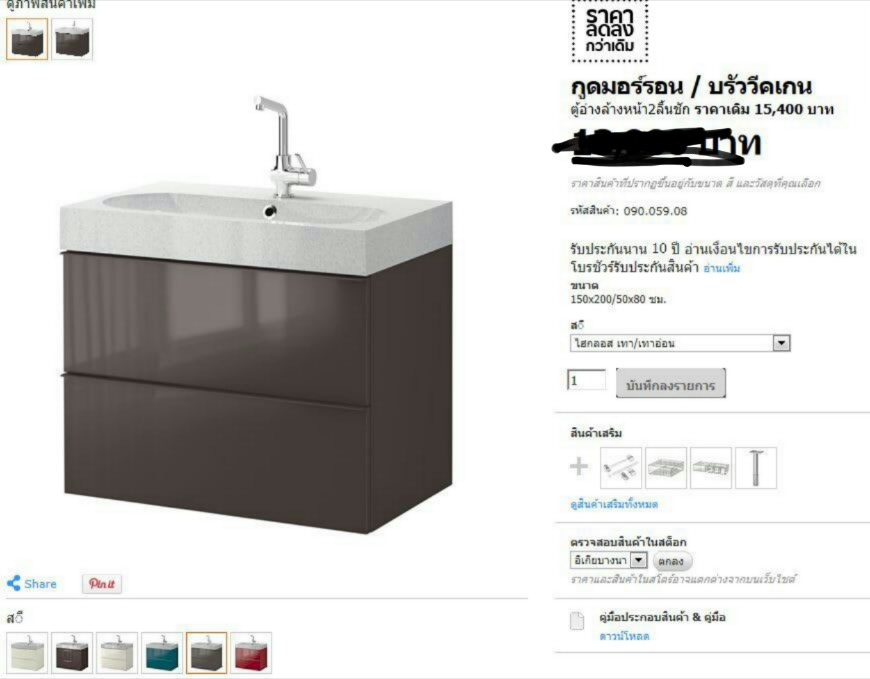Open the wire basket add-on product thumbnail
This screenshot has height=679, width=870.
point(666,468)
